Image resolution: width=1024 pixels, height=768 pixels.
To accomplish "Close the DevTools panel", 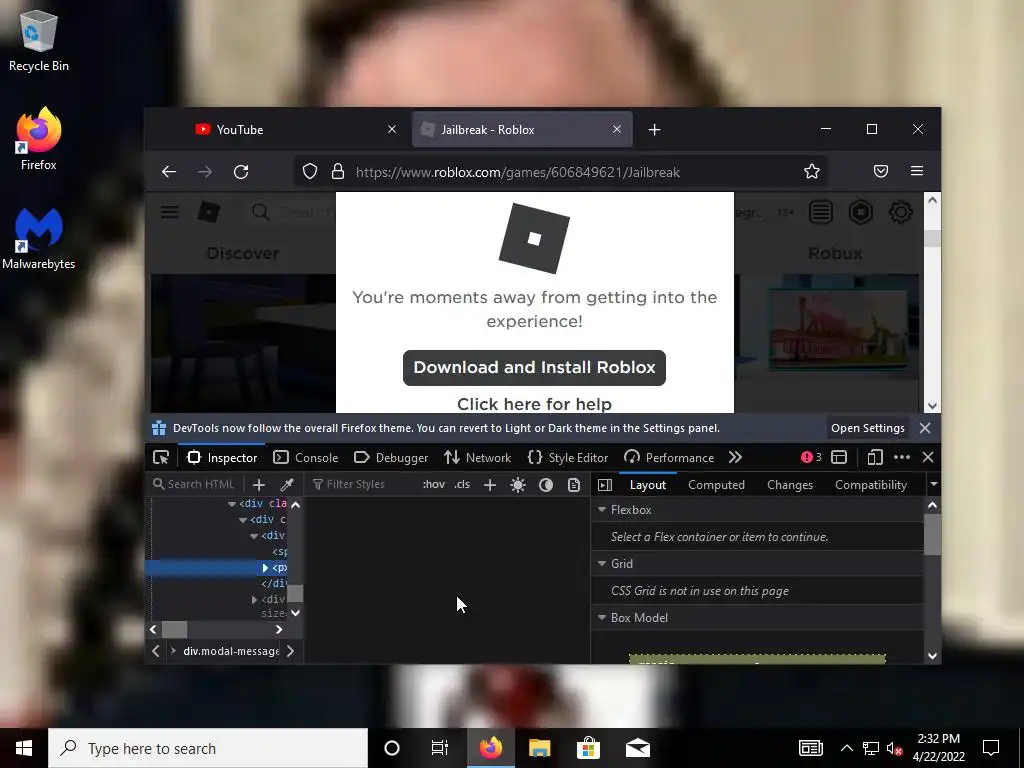I will pyautogui.click(x=928, y=457).
